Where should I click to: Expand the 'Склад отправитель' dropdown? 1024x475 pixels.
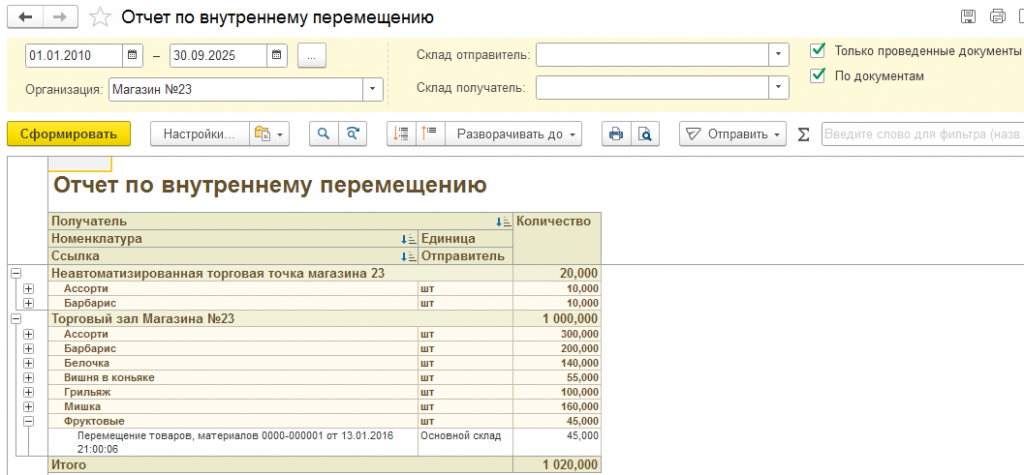777,54
